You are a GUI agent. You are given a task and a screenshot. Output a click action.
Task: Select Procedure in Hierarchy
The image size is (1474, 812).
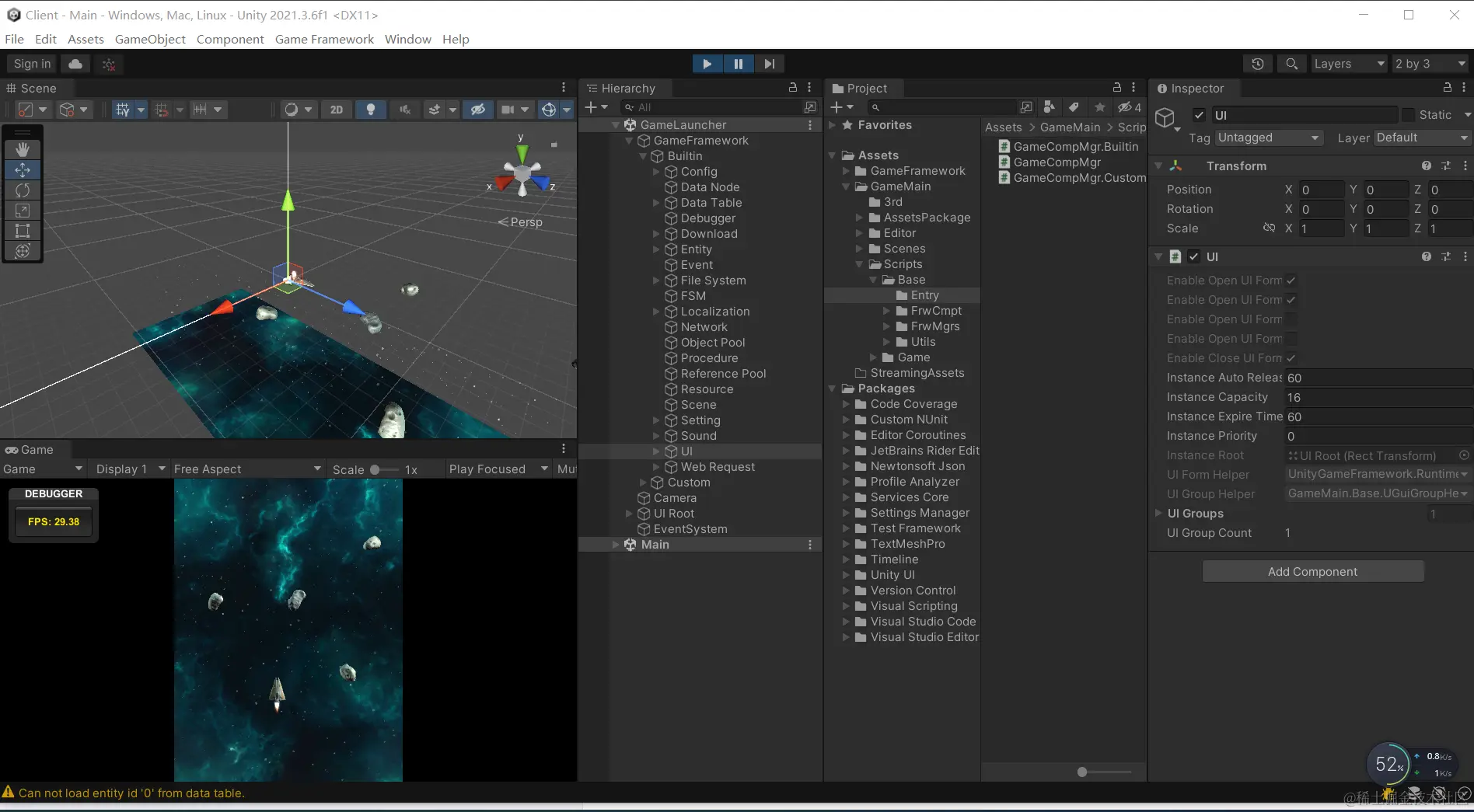(709, 358)
